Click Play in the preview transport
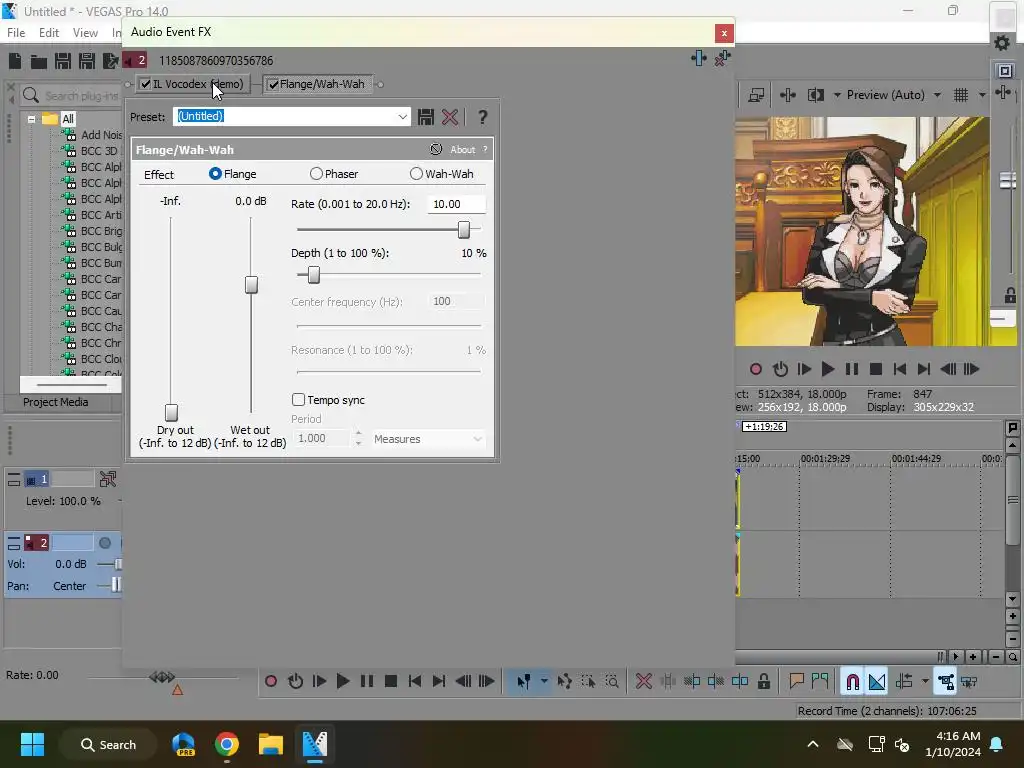The image size is (1024, 768). (827, 370)
